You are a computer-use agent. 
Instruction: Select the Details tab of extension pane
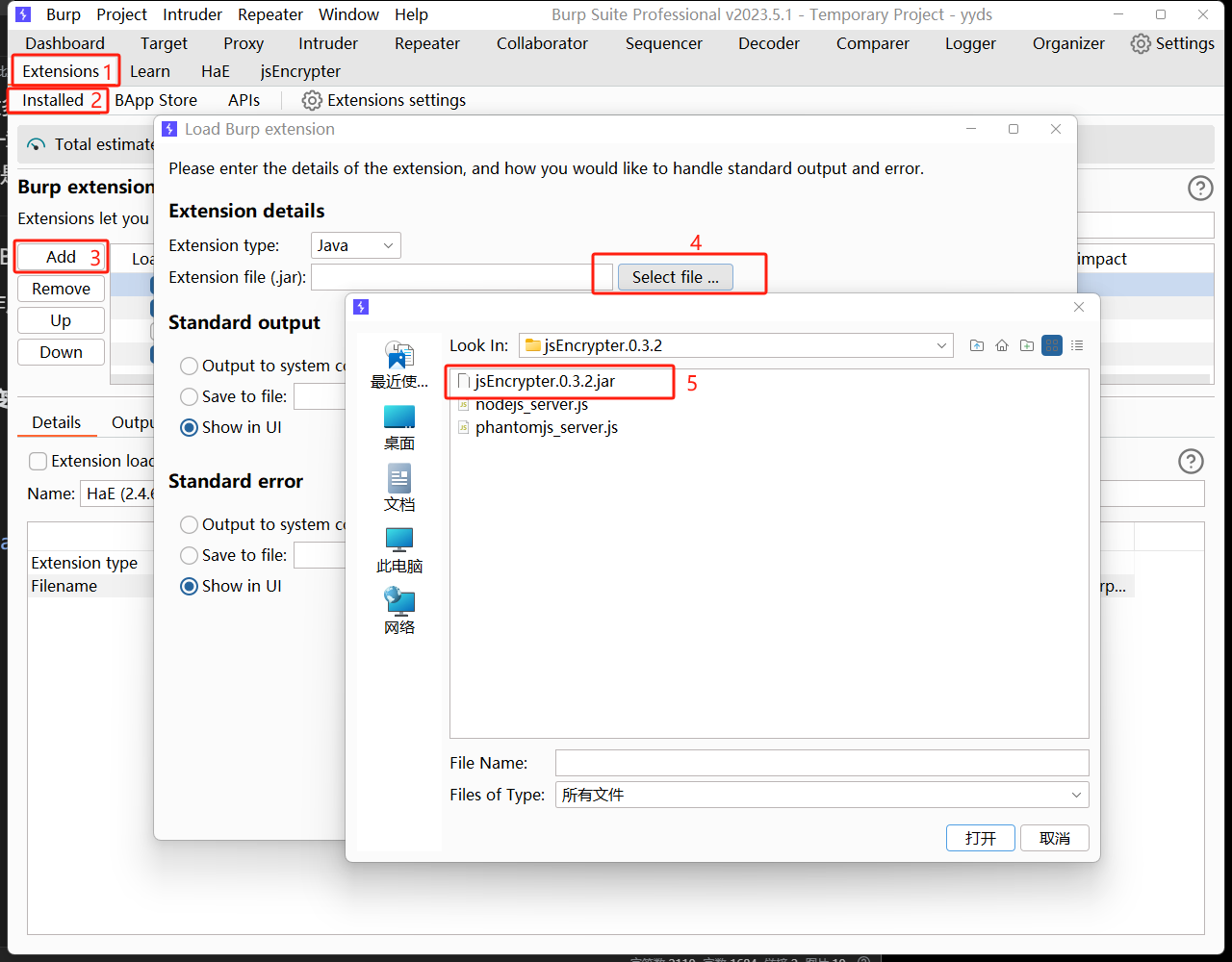[57, 422]
